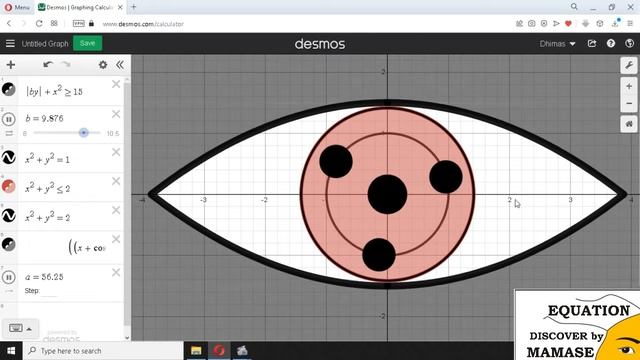Open the browser downloads icon
Viewport: 640px width, 360px height.
point(615,23)
